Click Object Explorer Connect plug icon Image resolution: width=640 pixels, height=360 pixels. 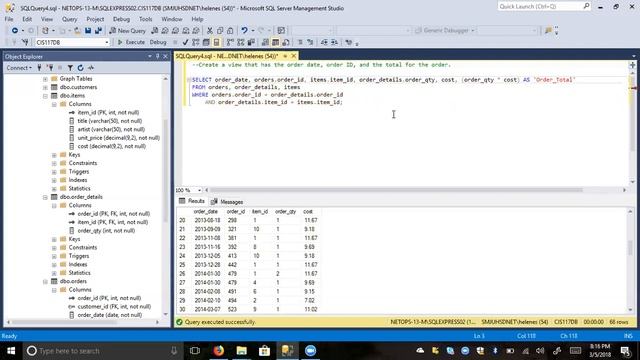(39, 68)
